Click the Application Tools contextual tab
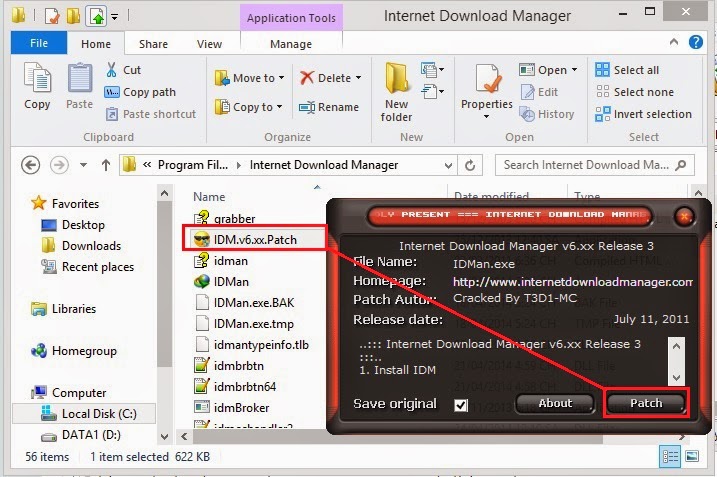Image resolution: width=717 pixels, height=477 pixels. pos(291,18)
